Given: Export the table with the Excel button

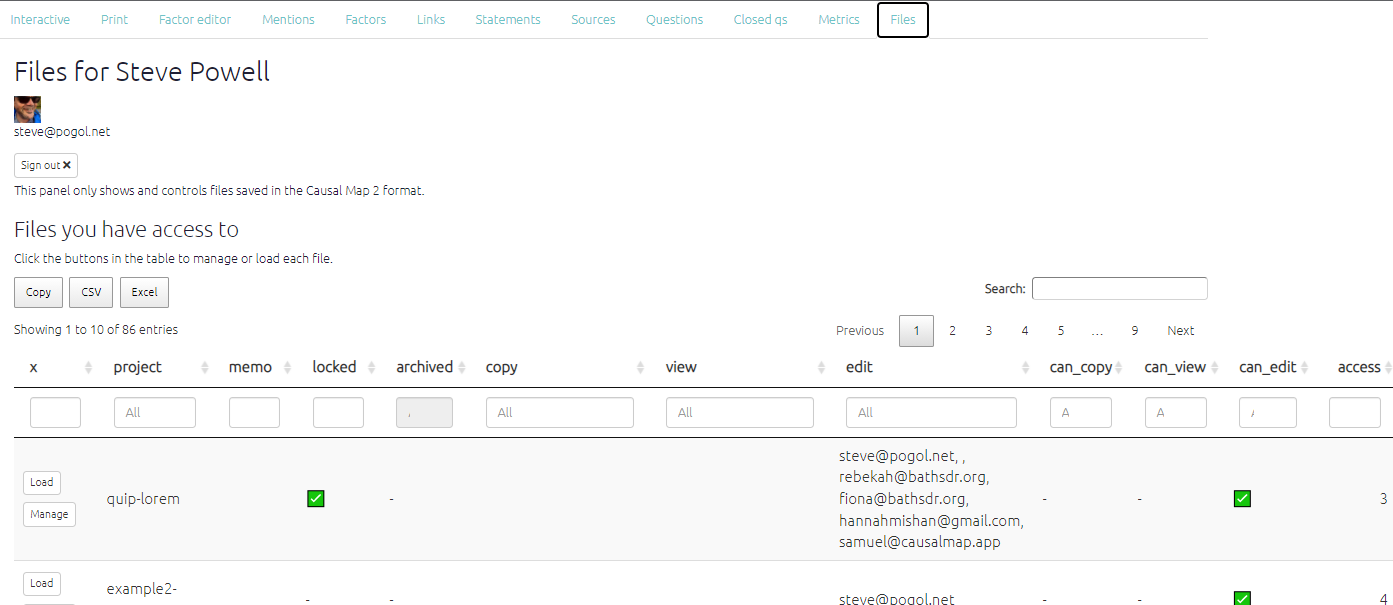Looking at the screenshot, I should 145,292.
